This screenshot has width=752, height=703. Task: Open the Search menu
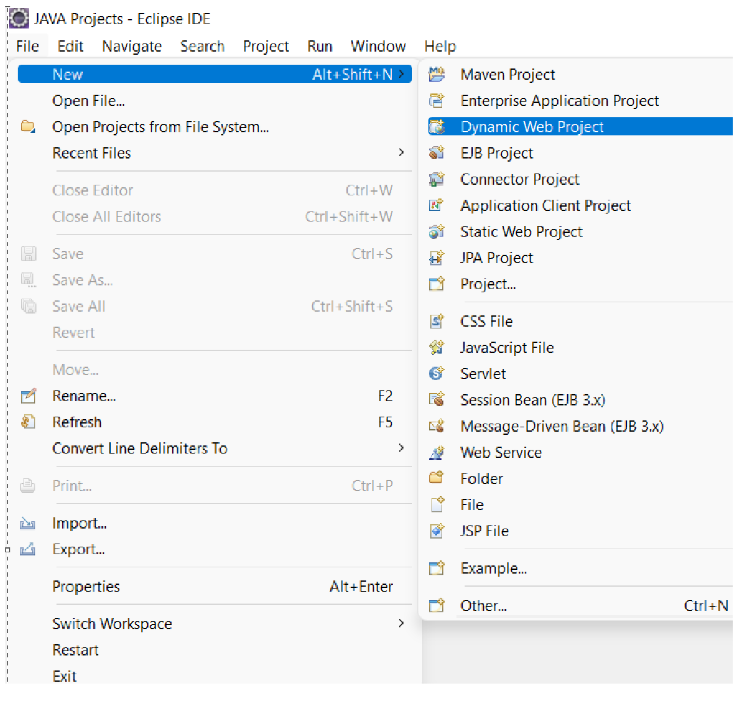[202, 46]
